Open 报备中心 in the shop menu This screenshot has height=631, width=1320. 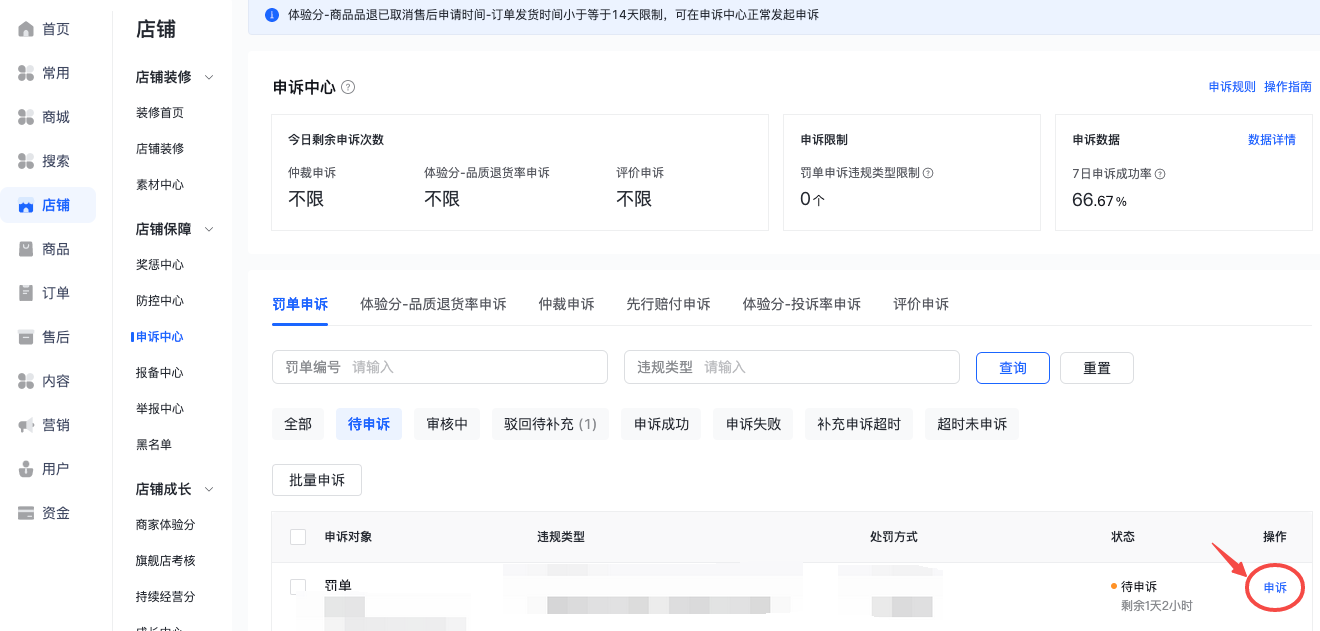click(x=160, y=373)
